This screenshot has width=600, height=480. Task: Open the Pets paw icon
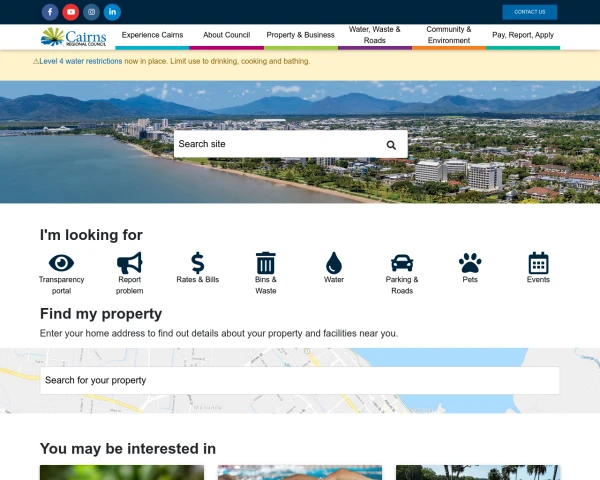[470, 263]
